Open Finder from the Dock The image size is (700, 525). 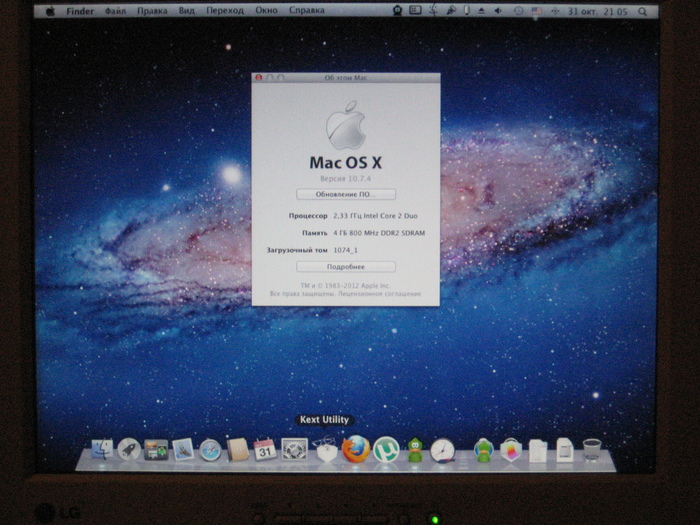103,450
